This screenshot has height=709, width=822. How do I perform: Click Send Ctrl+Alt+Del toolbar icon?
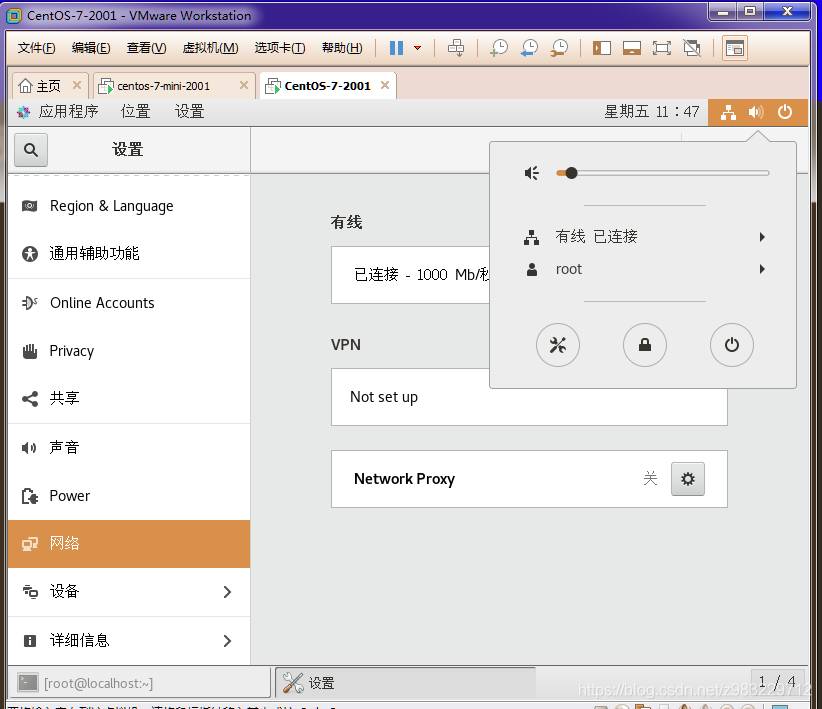pyautogui.click(x=456, y=48)
